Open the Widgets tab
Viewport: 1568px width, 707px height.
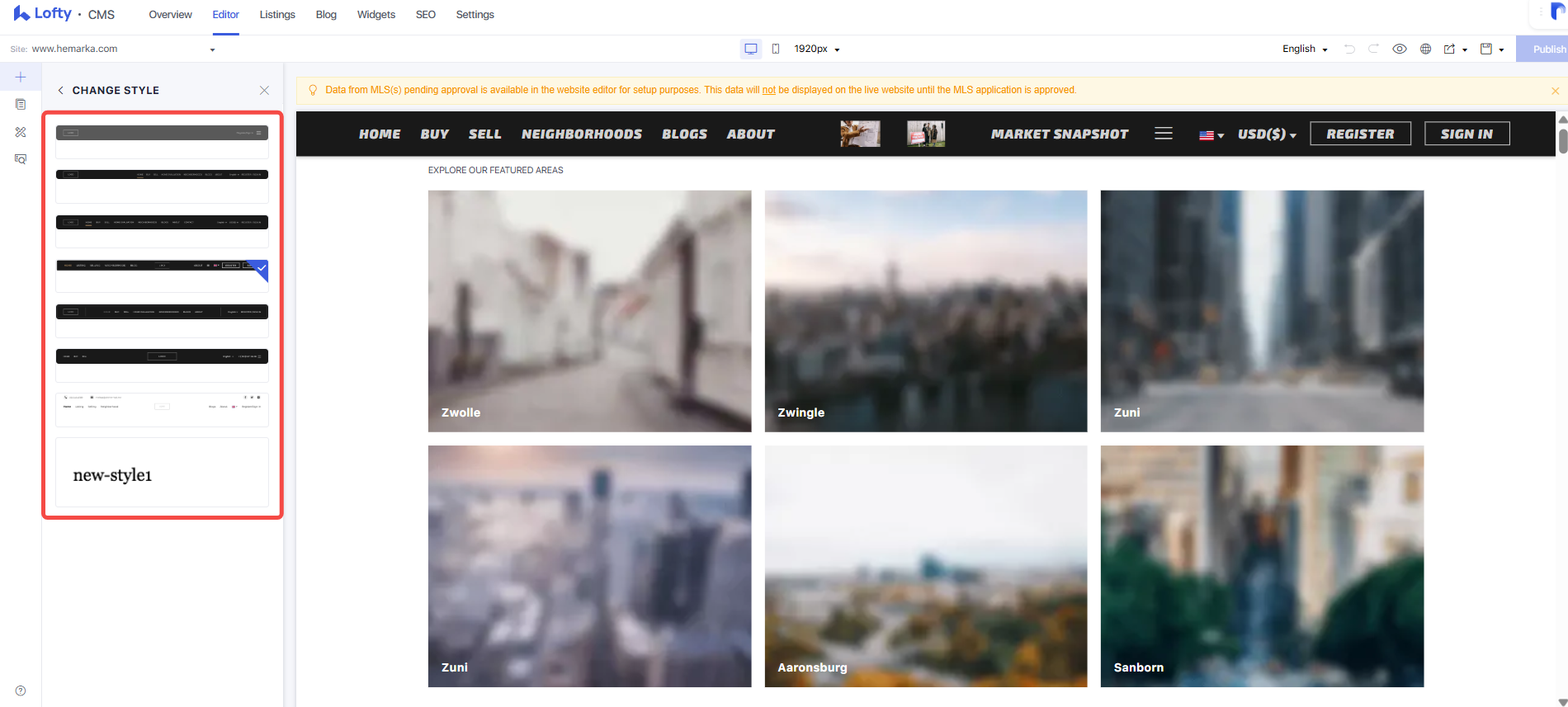point(376,15)
